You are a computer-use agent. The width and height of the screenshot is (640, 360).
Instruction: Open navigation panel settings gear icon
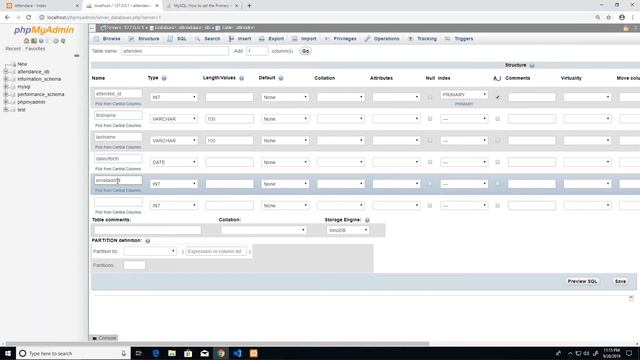tap(56, 41)
